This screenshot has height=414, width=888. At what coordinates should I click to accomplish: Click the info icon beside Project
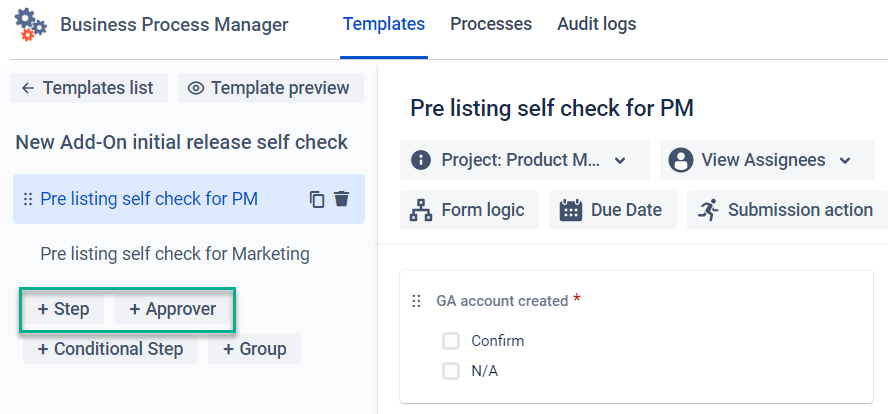[421, 160]
